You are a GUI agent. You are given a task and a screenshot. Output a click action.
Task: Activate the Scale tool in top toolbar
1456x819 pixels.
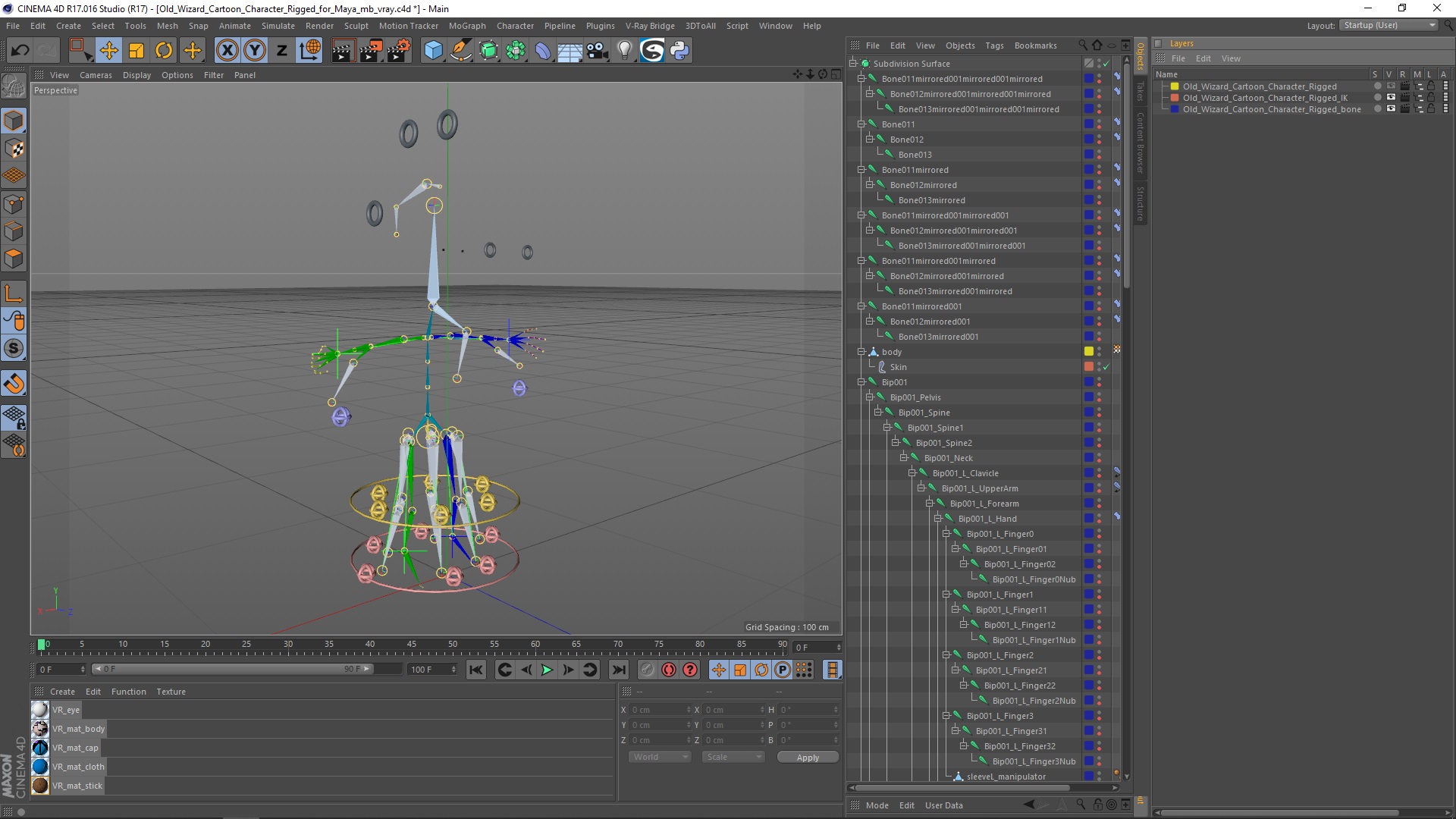(x=136, y=51)
